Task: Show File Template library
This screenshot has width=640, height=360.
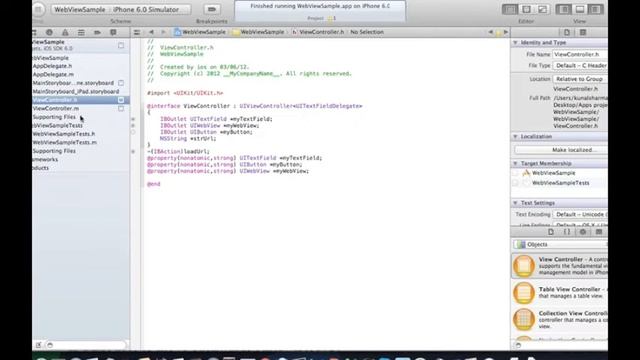Action: click(551, 232)
